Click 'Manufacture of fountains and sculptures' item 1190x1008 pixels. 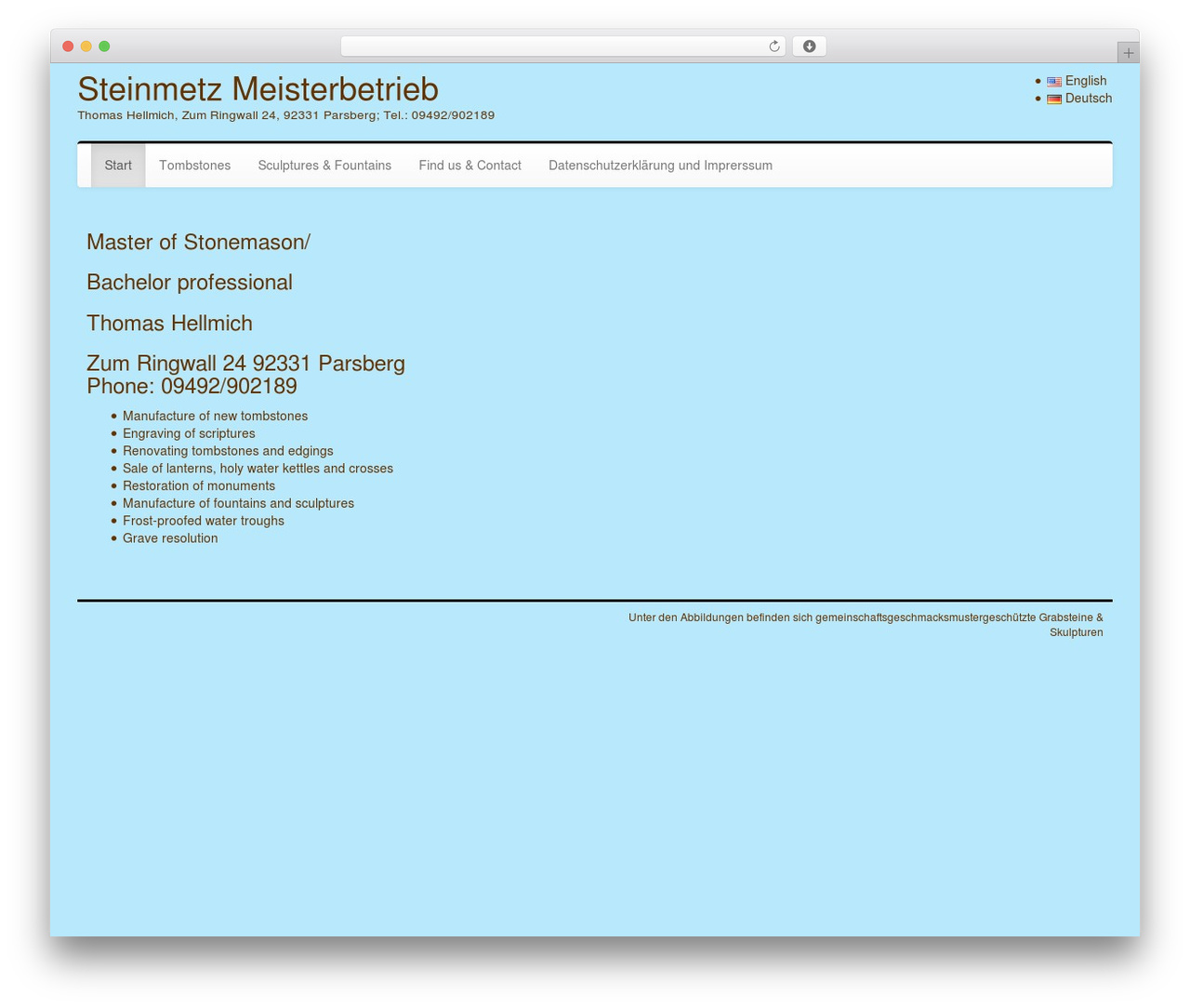point(238,503)
